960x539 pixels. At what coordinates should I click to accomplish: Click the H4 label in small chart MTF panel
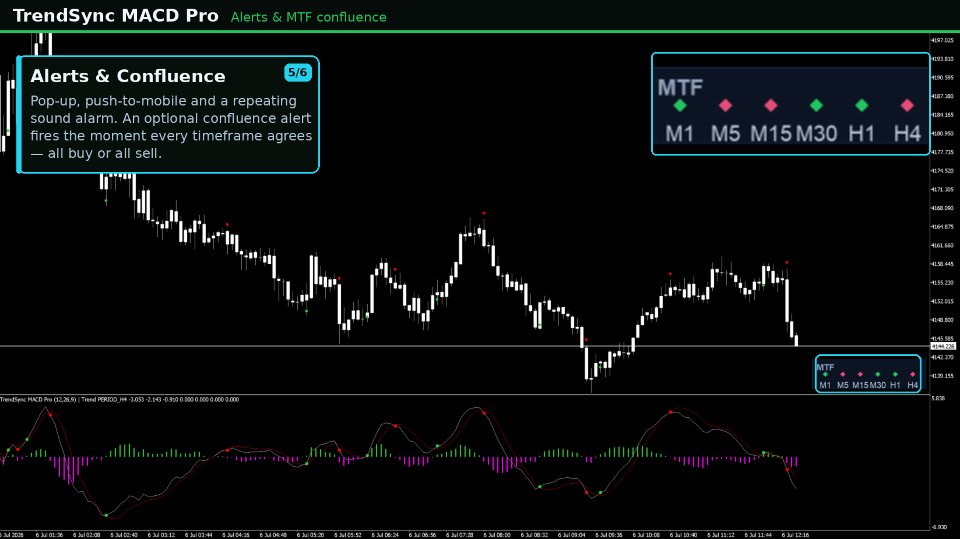click(913, 385)
